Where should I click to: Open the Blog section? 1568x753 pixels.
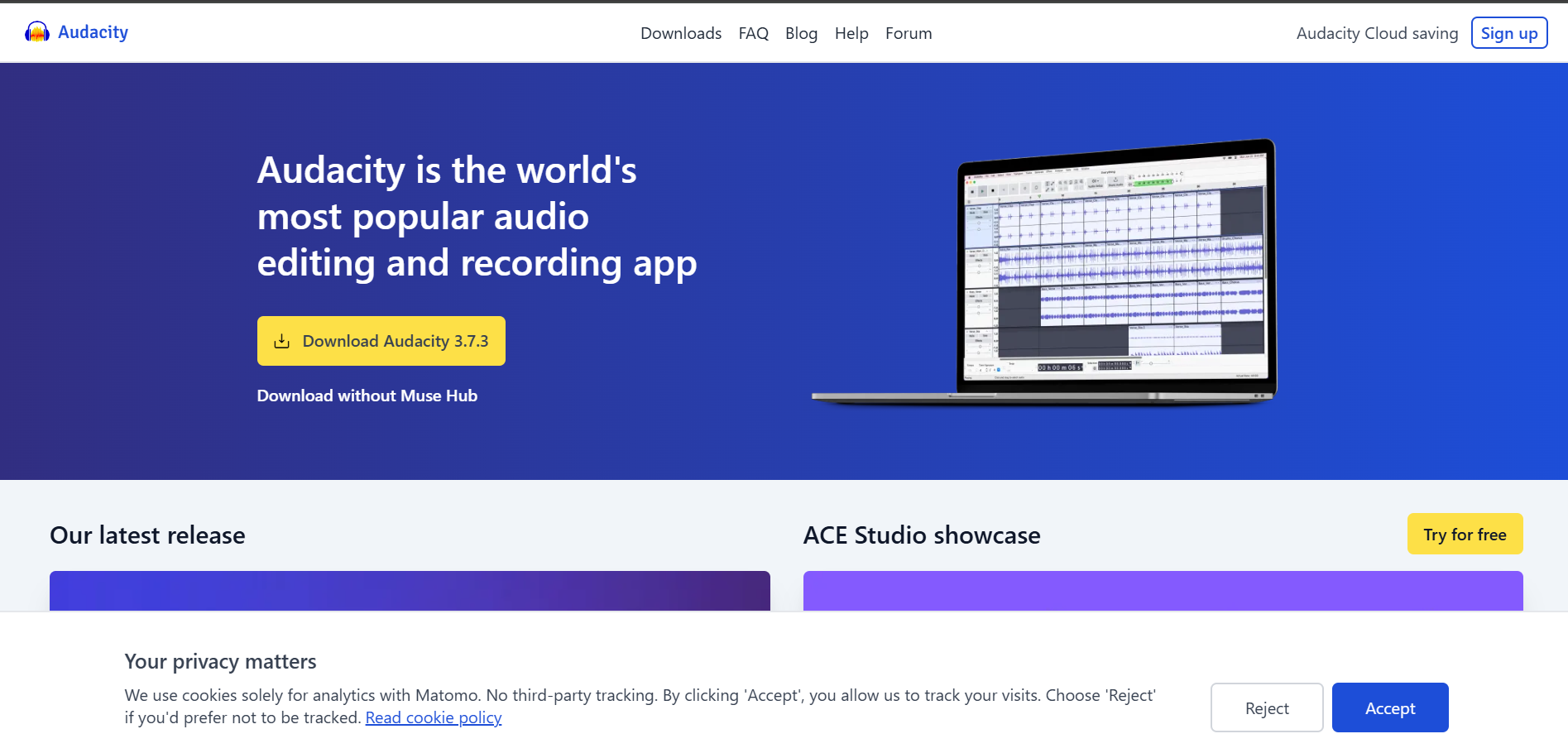801,33
